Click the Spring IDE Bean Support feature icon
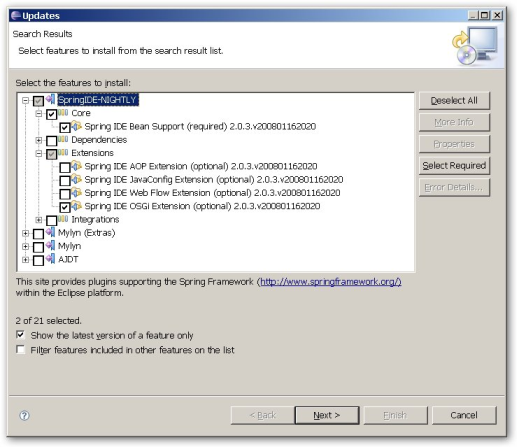 [x=77, y=126]
